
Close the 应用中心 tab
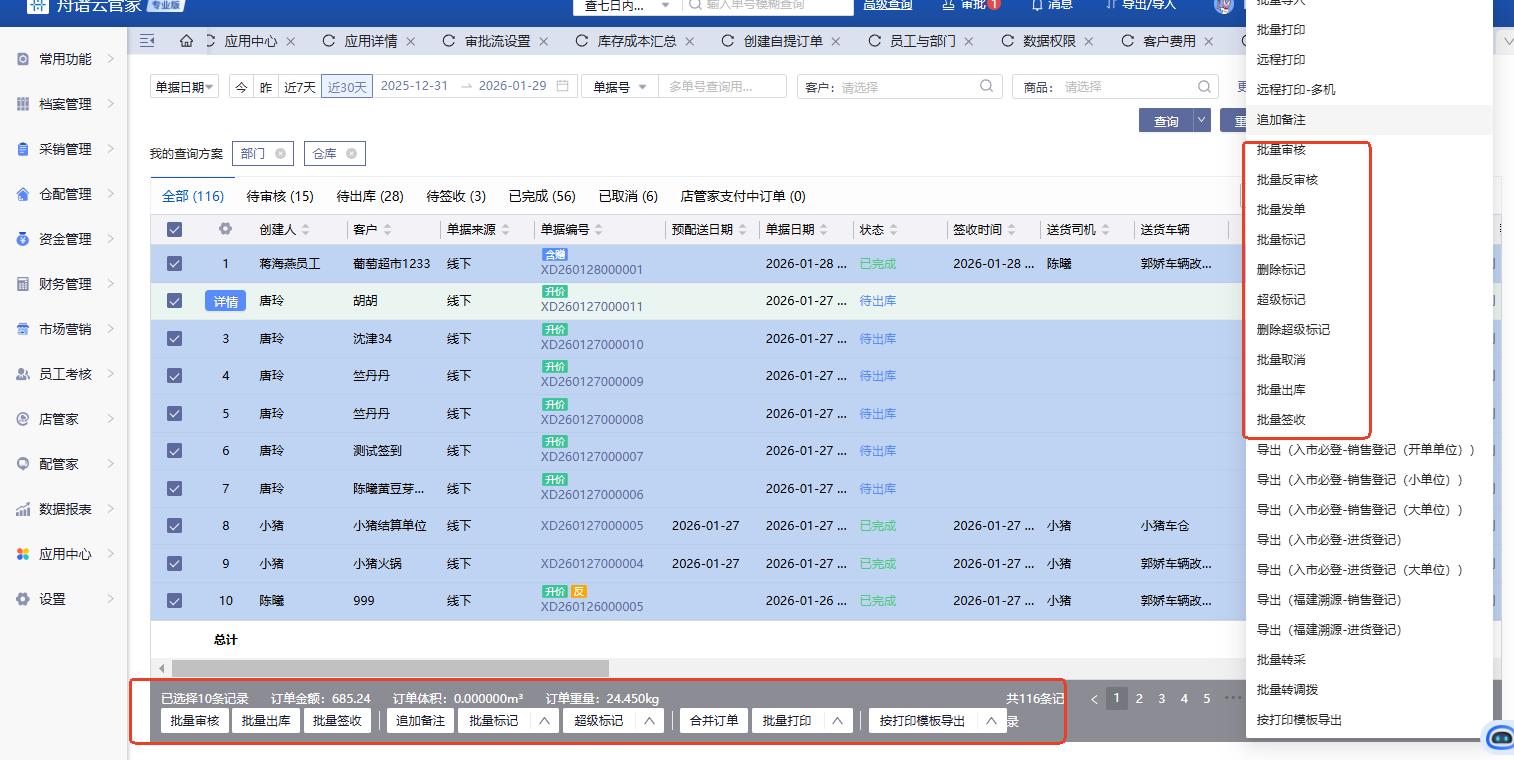[x=290, y=42]
